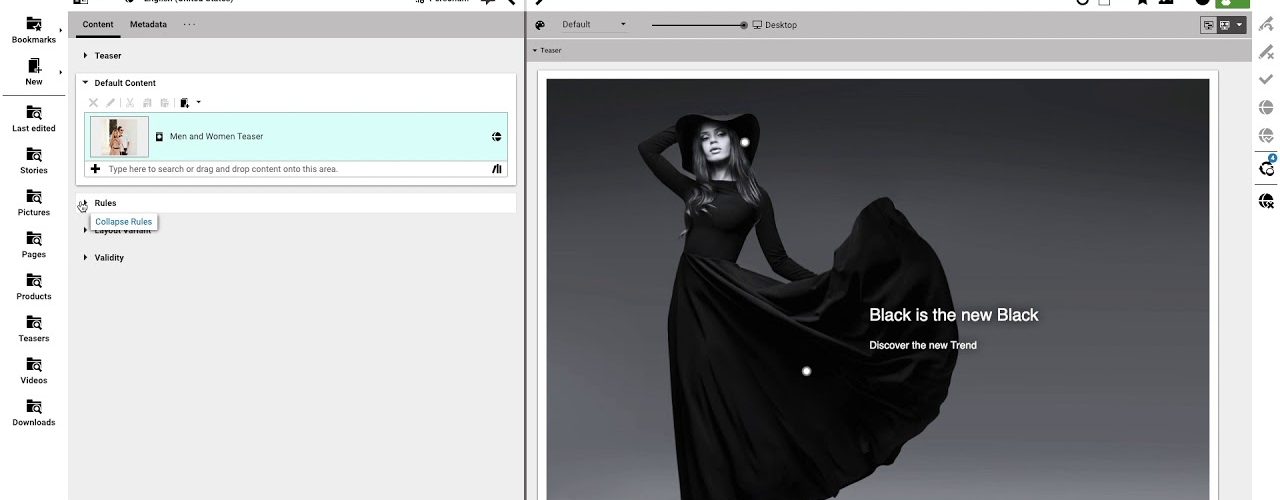Click the checkmark approve icon in right action bar
The width and height of the screenshot is (1280, 500).
pyautogui.click(x=1265, y=79)
